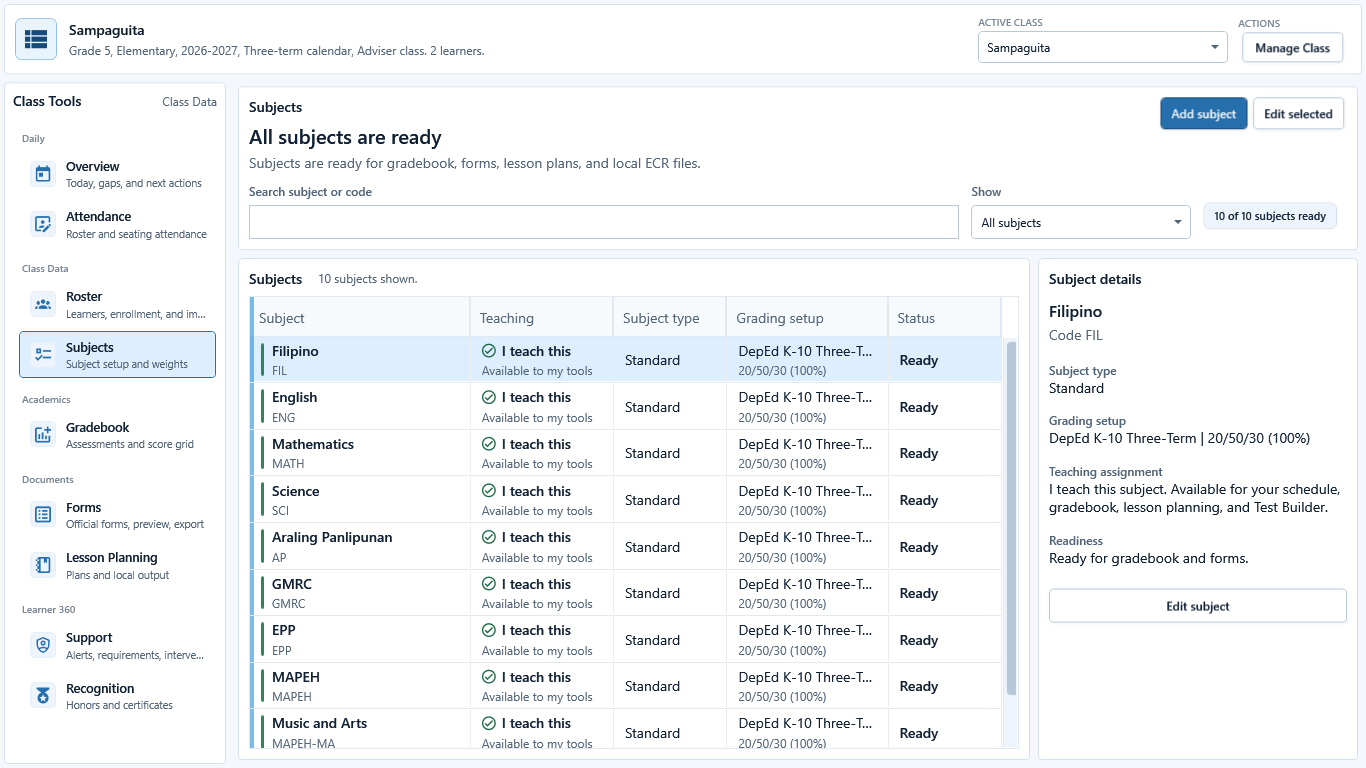Open Support under Learner 360
The height and width of the screenshot is (768, 1366).
(117, 645)
